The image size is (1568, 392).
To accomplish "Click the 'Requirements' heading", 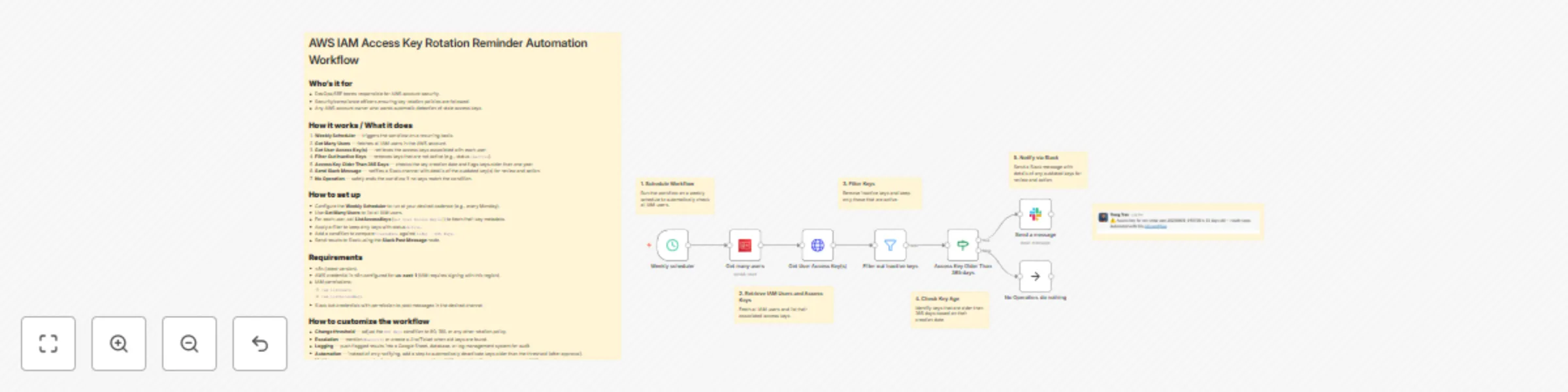I will pos(335,257).
